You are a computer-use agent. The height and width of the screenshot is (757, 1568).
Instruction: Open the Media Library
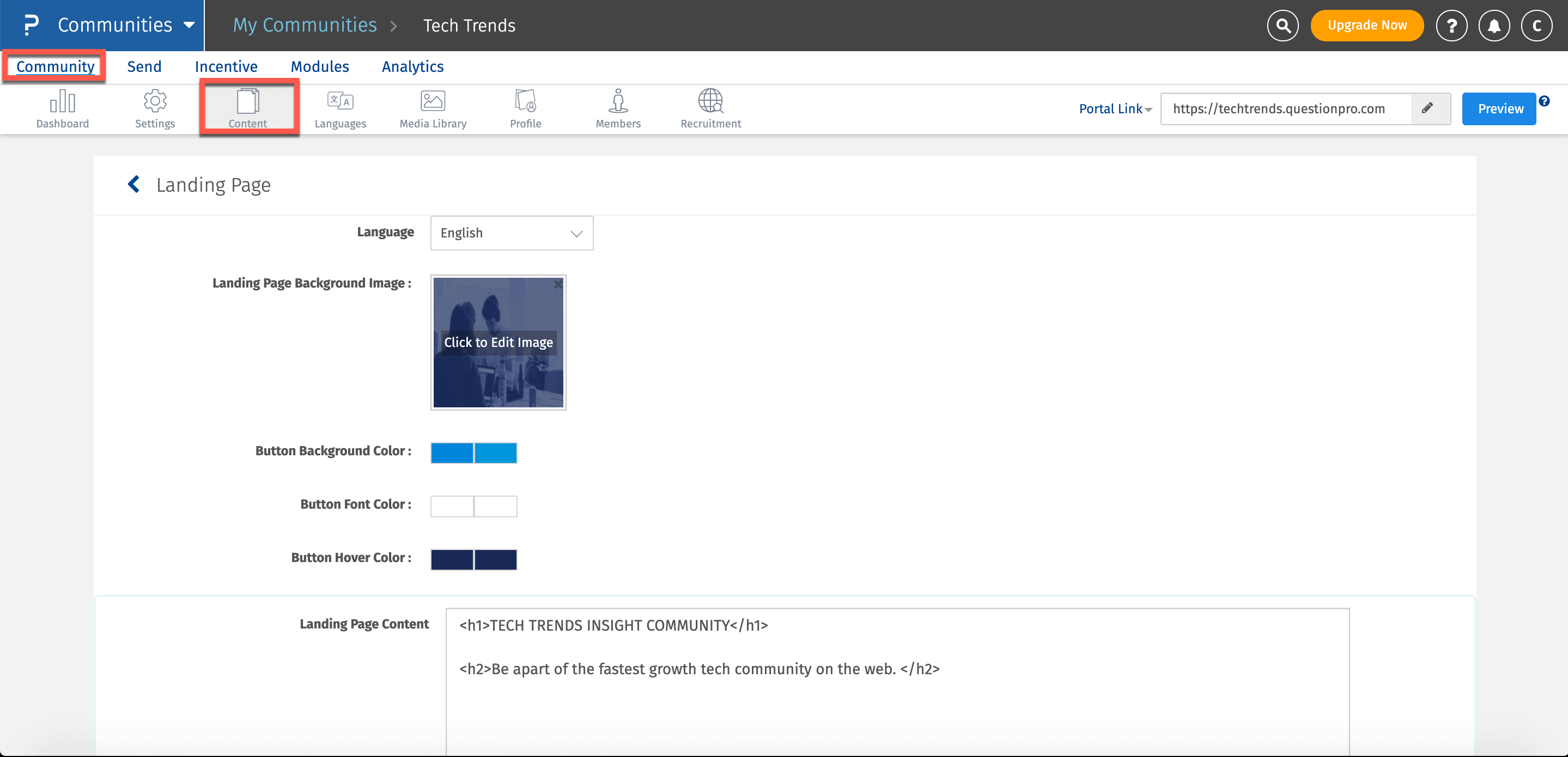[x=432, y=108]
